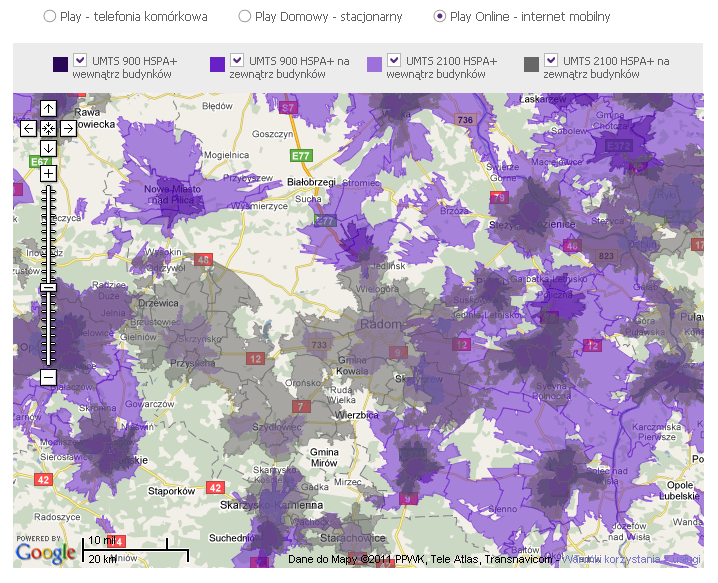Click the Mogielnica town label
Image resolution: width=718 pixels, height=583 pixels.
pos(227,155)
